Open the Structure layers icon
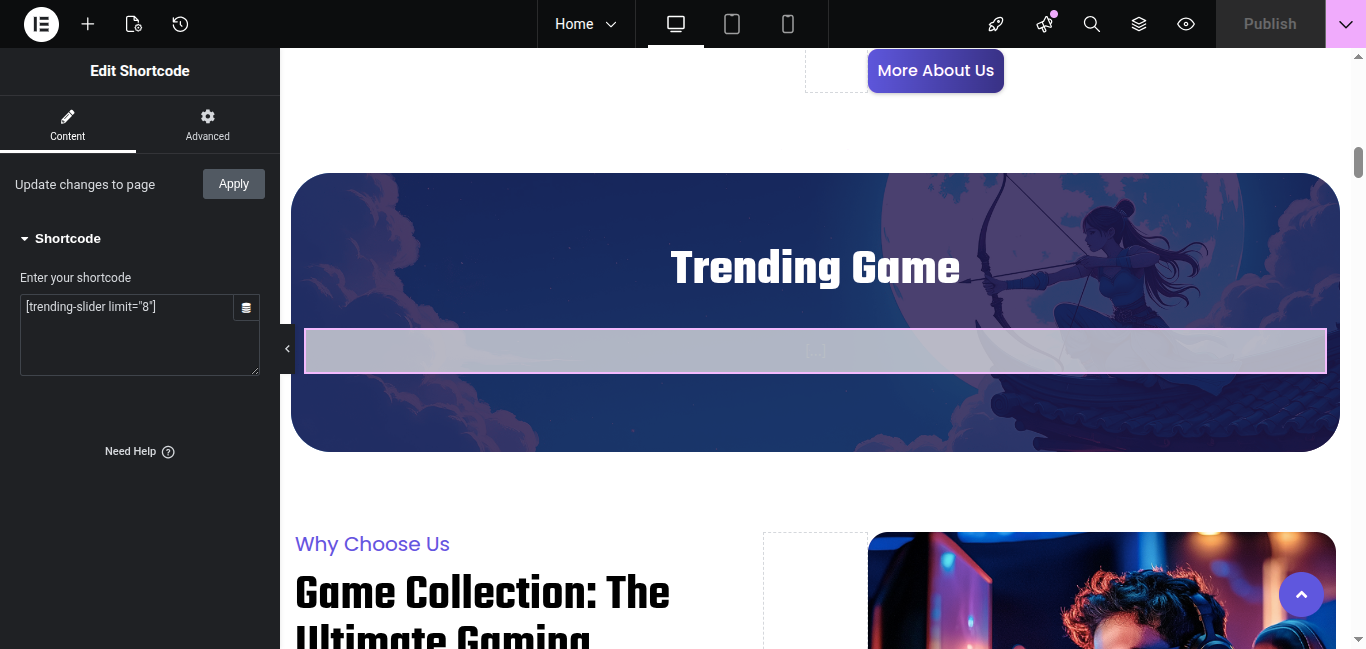This screenshot has width=1366, height=649. 1139,24
